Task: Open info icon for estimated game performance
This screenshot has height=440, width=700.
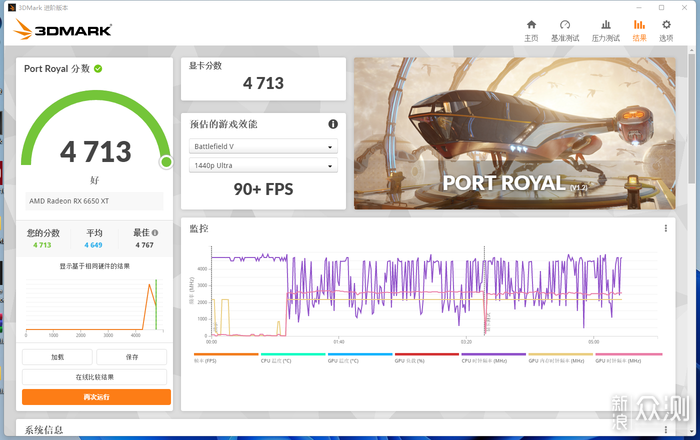Action: point(333,124)
